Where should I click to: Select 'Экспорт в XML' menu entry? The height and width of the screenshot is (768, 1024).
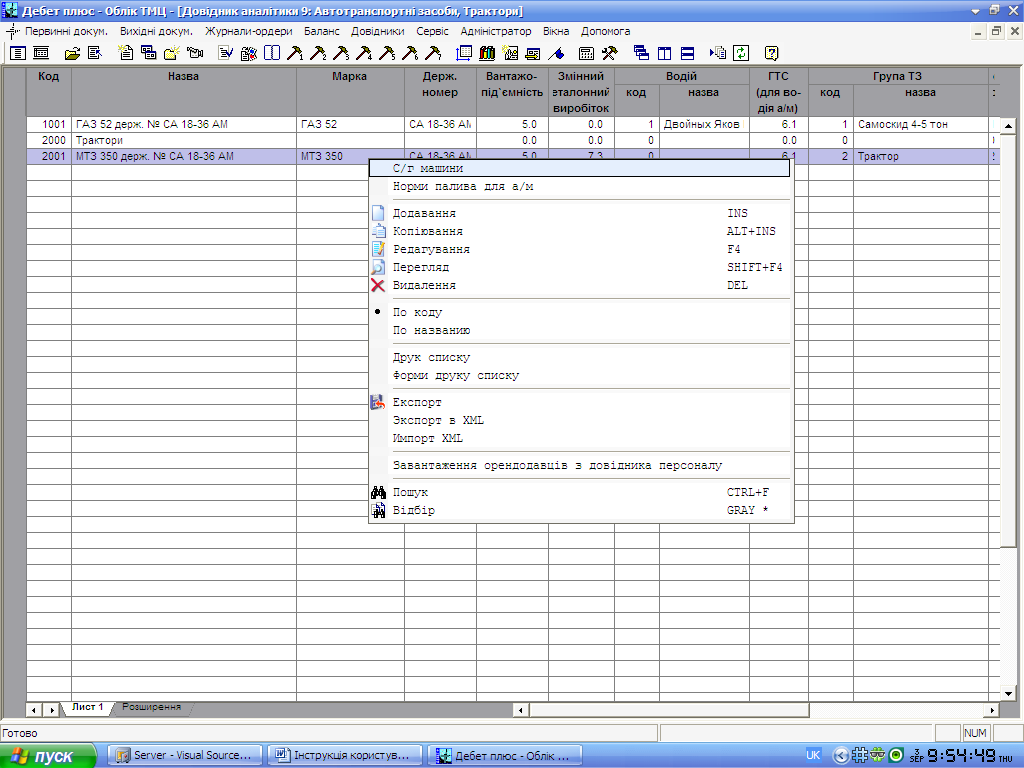579,421
